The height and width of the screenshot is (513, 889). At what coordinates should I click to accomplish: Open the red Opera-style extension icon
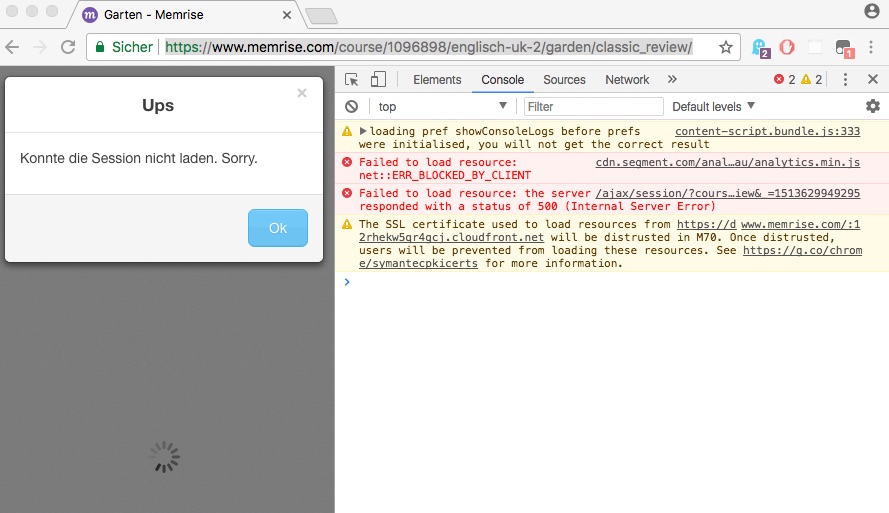coord(787,47)
